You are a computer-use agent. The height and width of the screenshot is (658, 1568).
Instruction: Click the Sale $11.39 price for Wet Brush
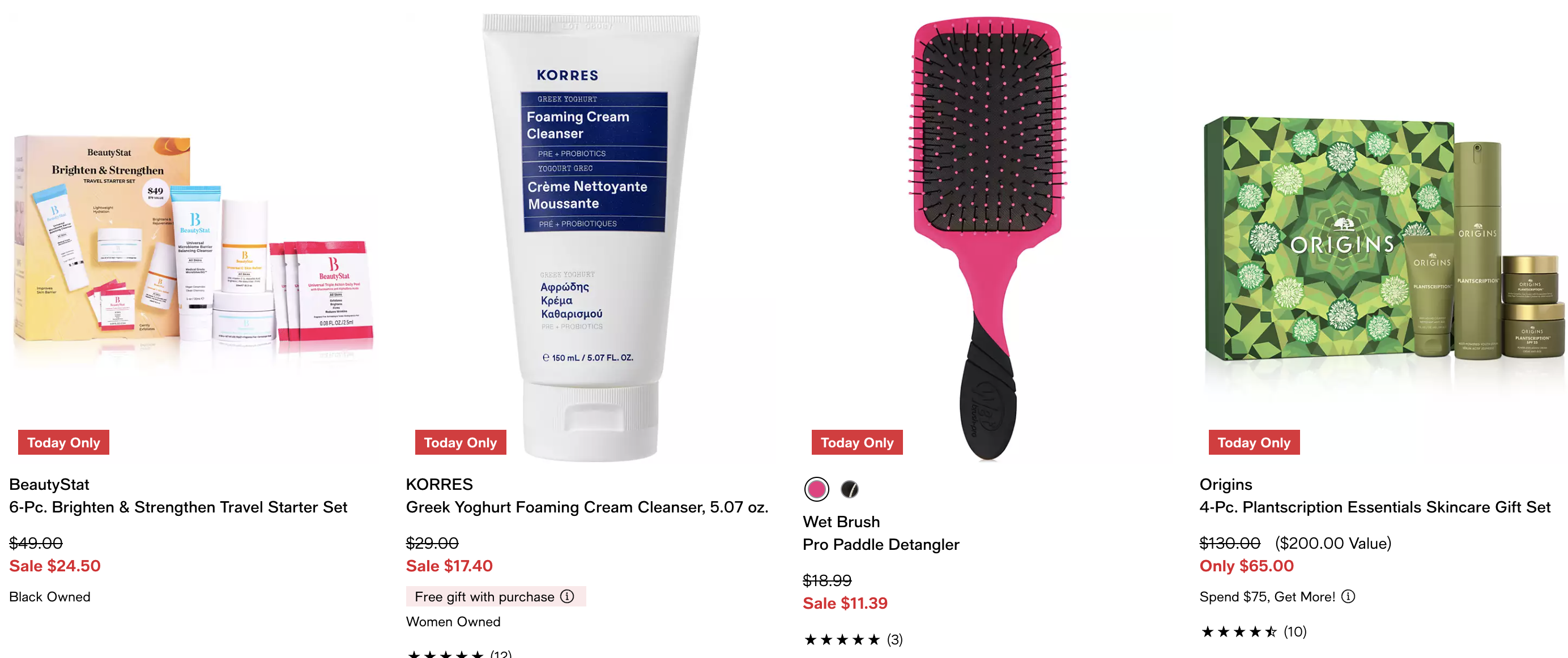click(845, 603)
